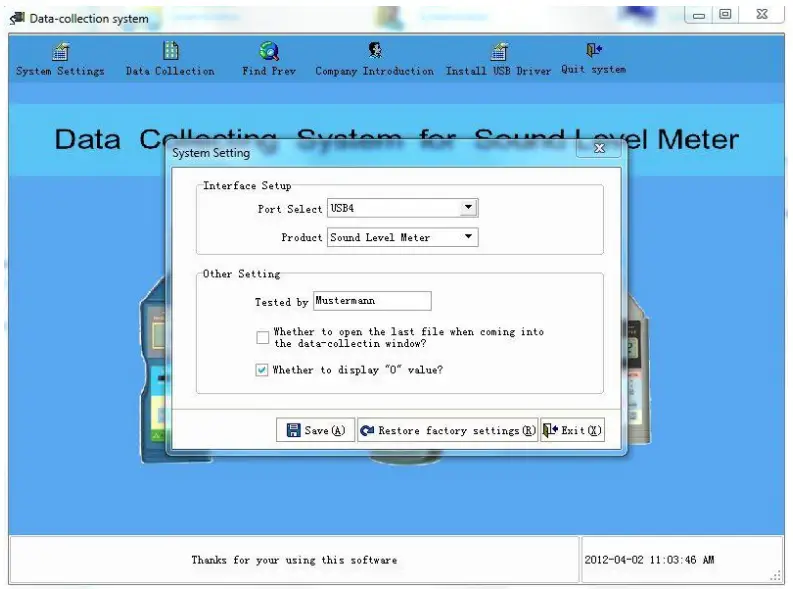Click the date and time status panel
The image size is (793, 589).
pos(682,560)
